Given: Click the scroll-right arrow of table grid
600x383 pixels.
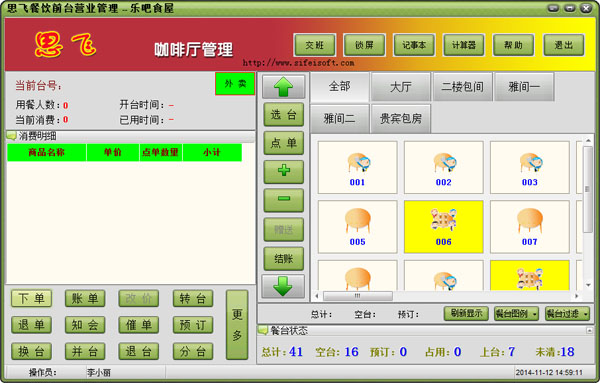Looking at the screenshot, I should 577,296.
